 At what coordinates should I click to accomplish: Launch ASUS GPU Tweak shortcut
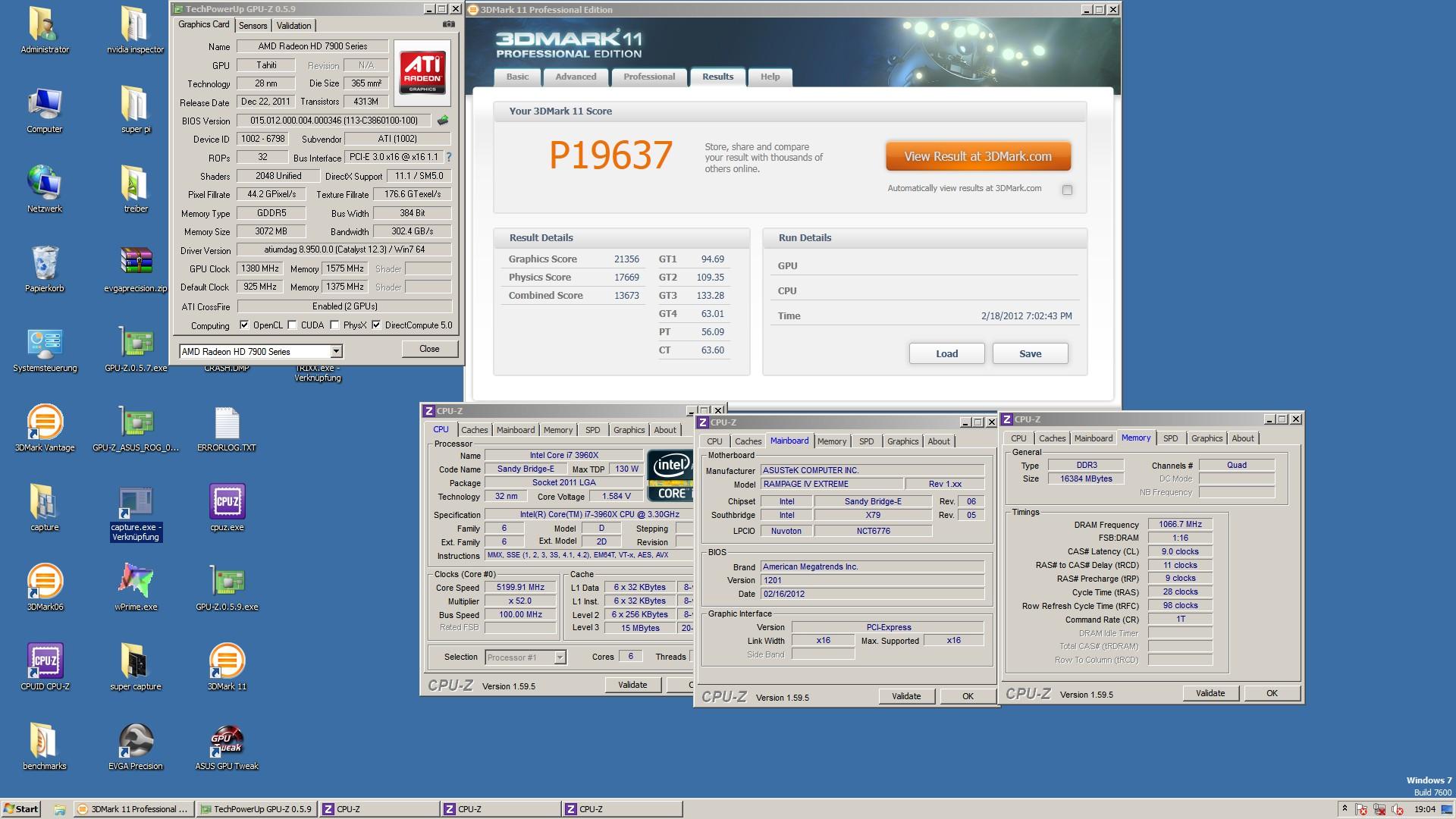pyautogui.click(x=227, y=747)
